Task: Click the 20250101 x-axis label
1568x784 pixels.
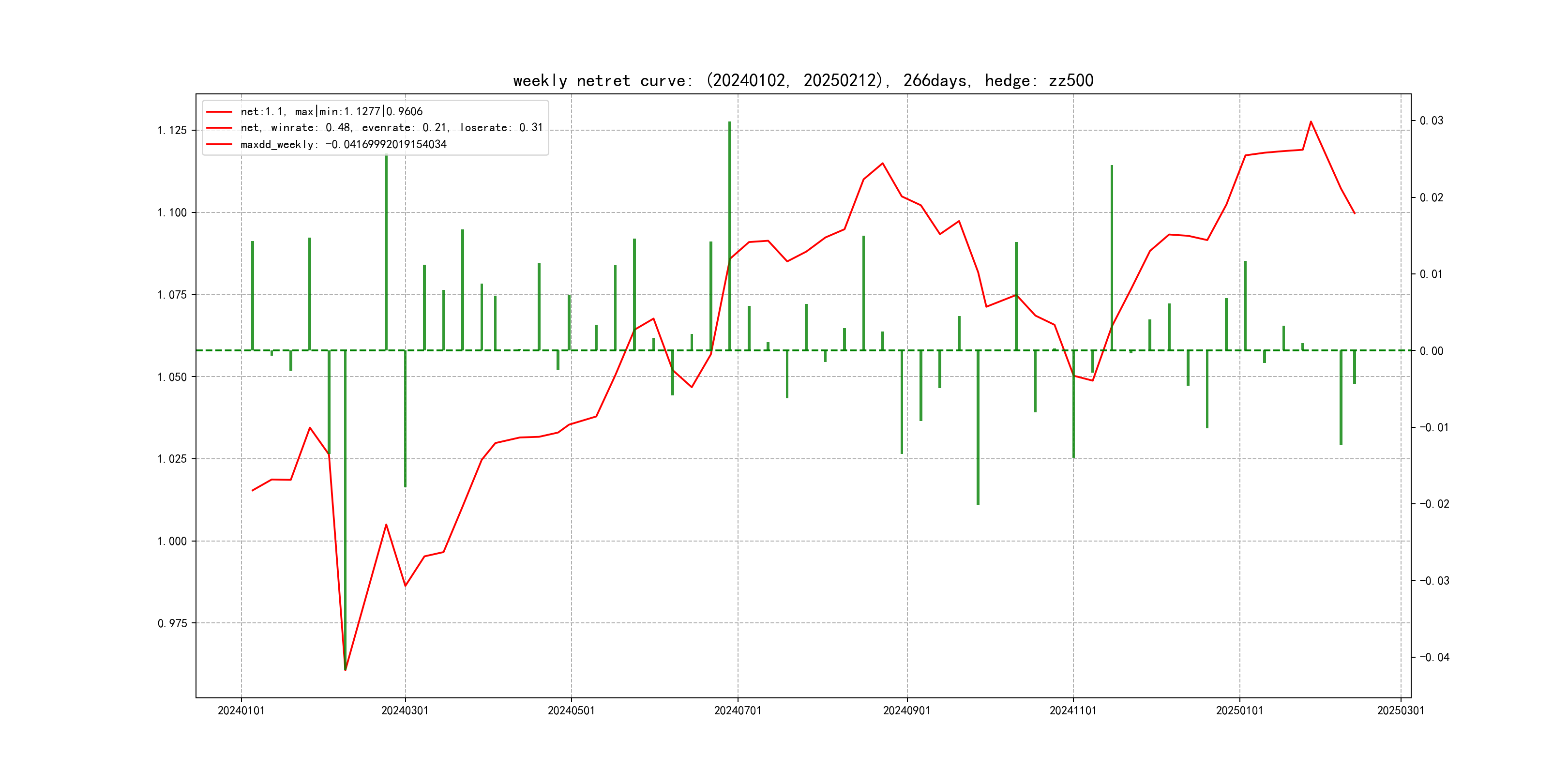Action: tap(1239, 710)
